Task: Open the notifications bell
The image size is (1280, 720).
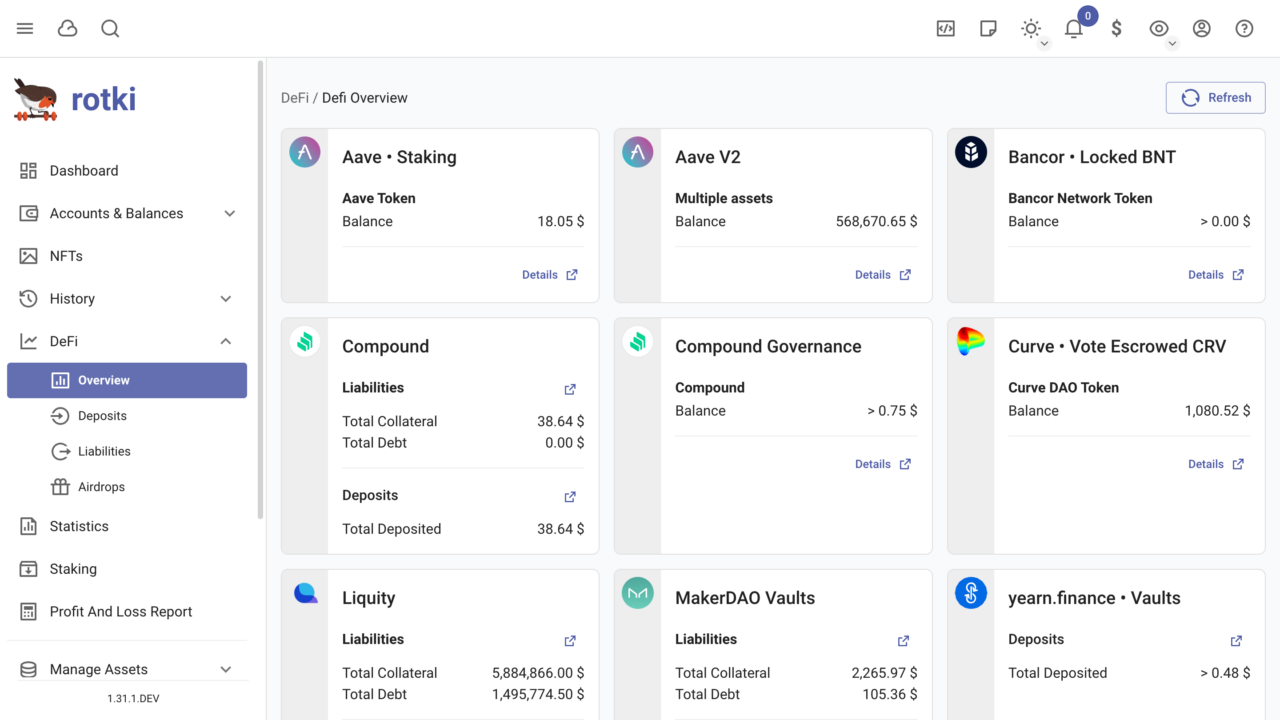Action: 1074,29
